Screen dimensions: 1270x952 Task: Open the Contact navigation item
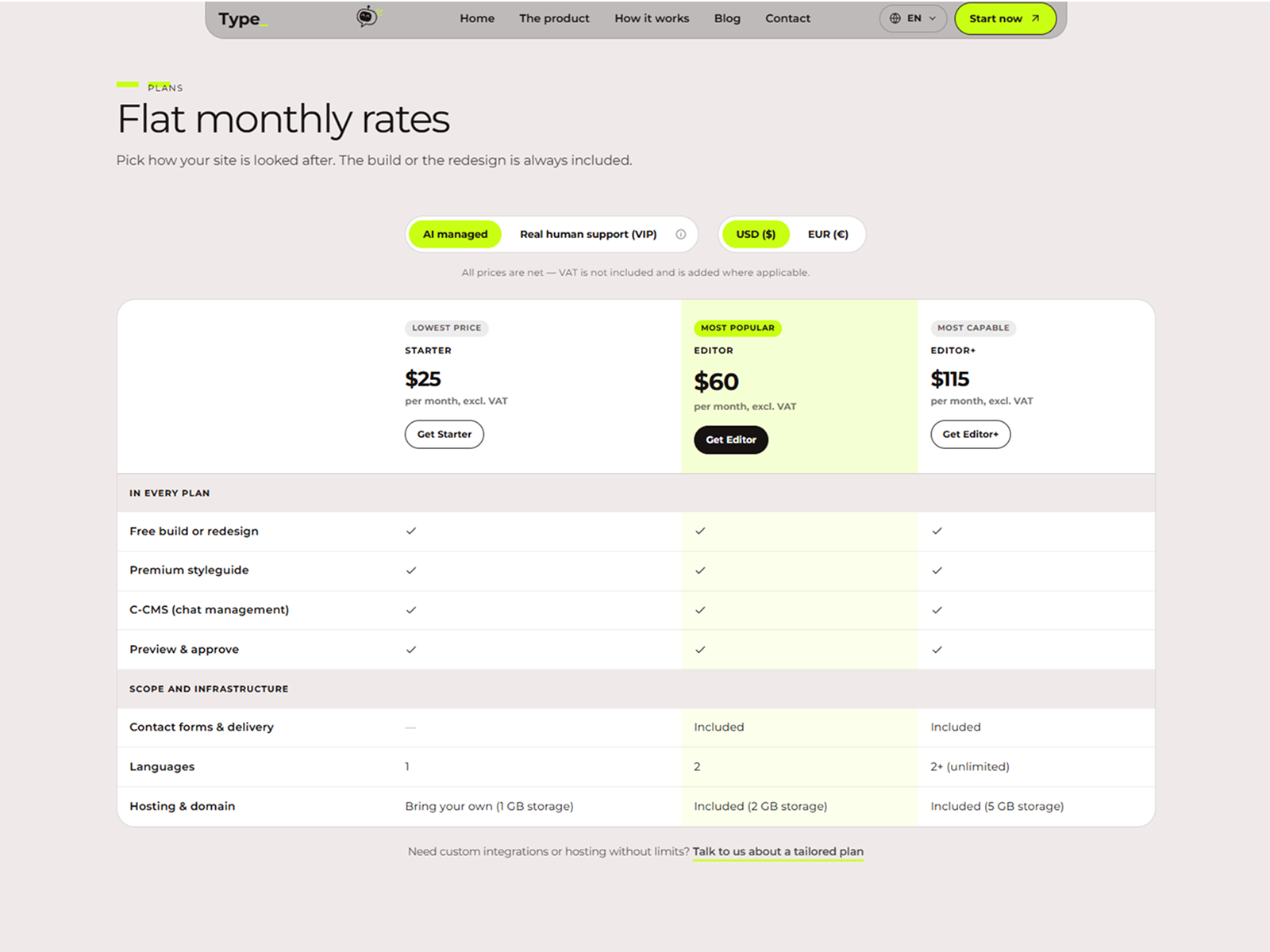pyautogui.click(x=787, y=18)
